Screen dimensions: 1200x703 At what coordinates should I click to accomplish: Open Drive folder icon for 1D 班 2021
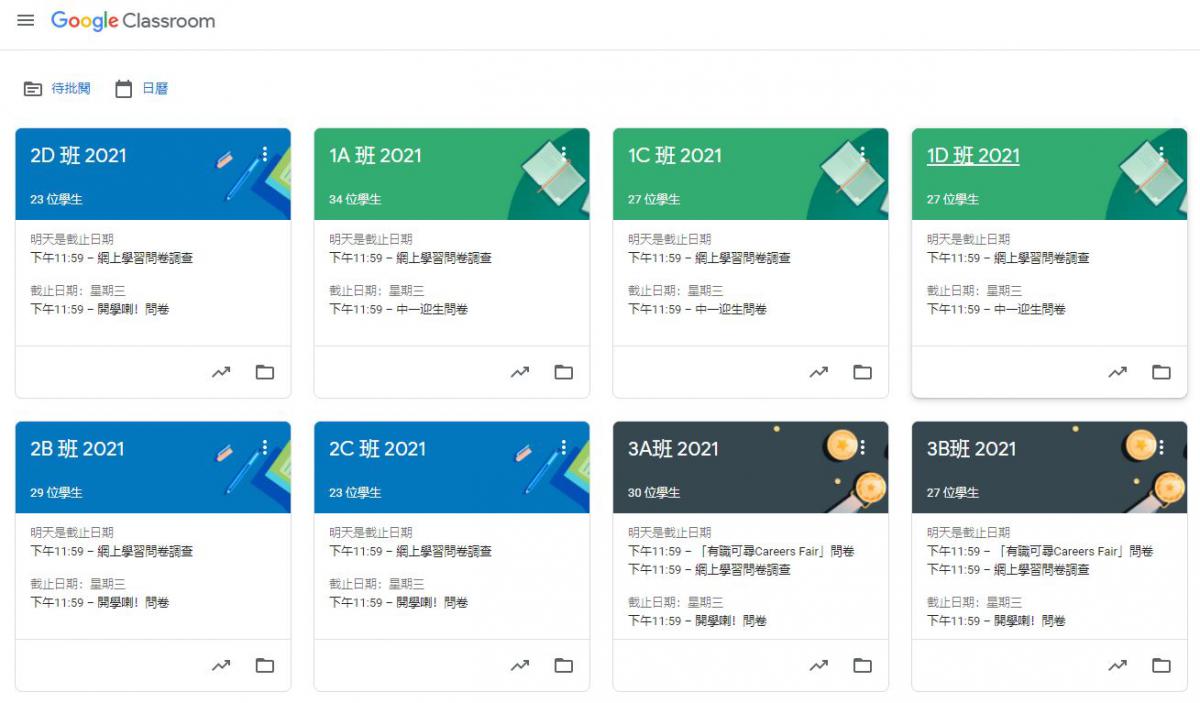pyautogui.click(x=1161, y=372)
